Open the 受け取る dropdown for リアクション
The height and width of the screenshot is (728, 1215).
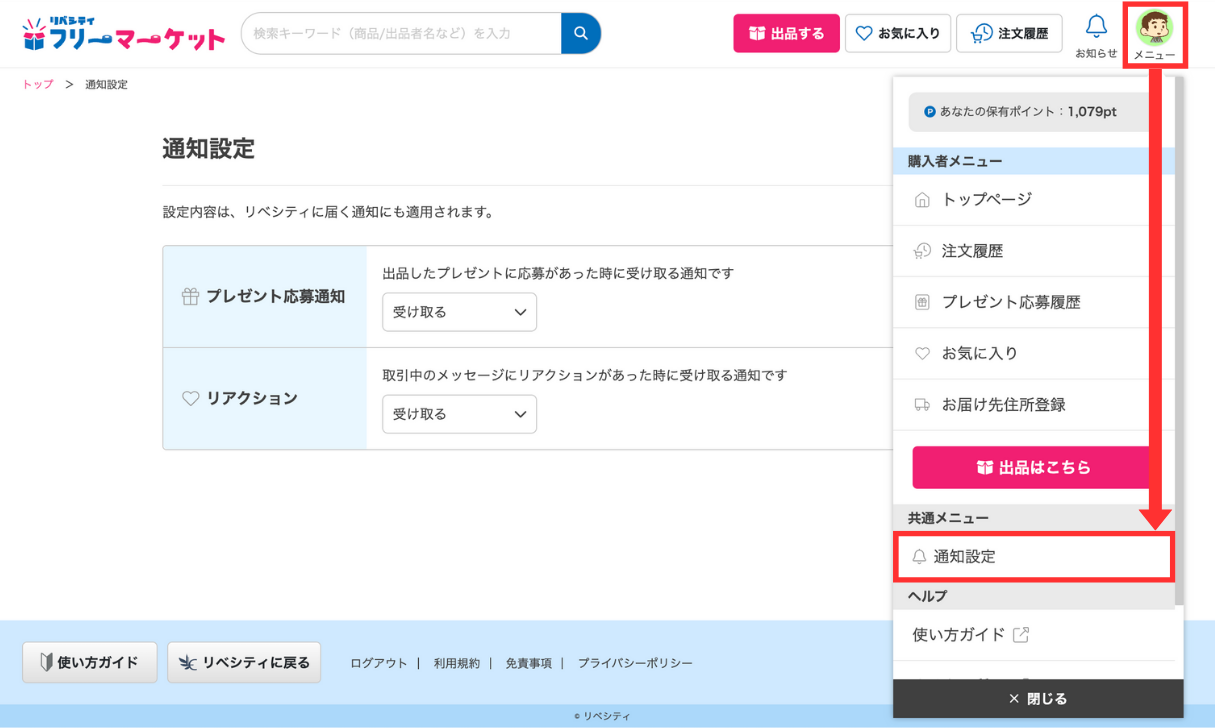coord(459,414)
